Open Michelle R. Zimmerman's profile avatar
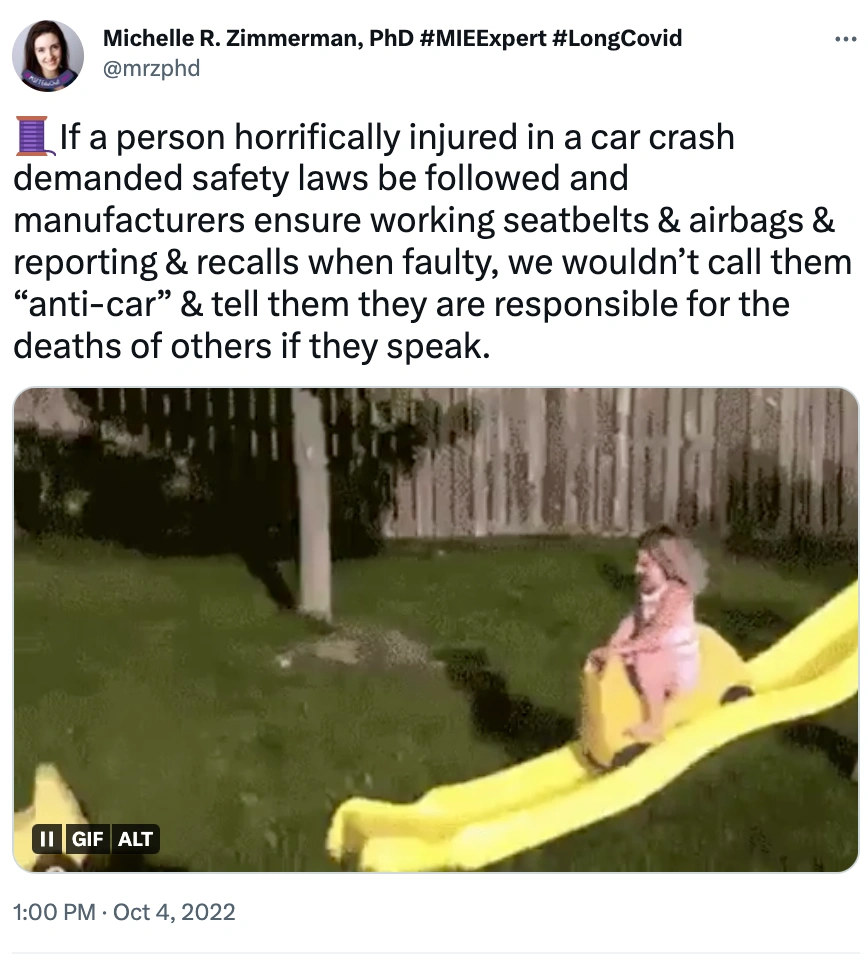The height and width of the screenshot is (968, 868). pyautogui.click(x=48, y=55)
